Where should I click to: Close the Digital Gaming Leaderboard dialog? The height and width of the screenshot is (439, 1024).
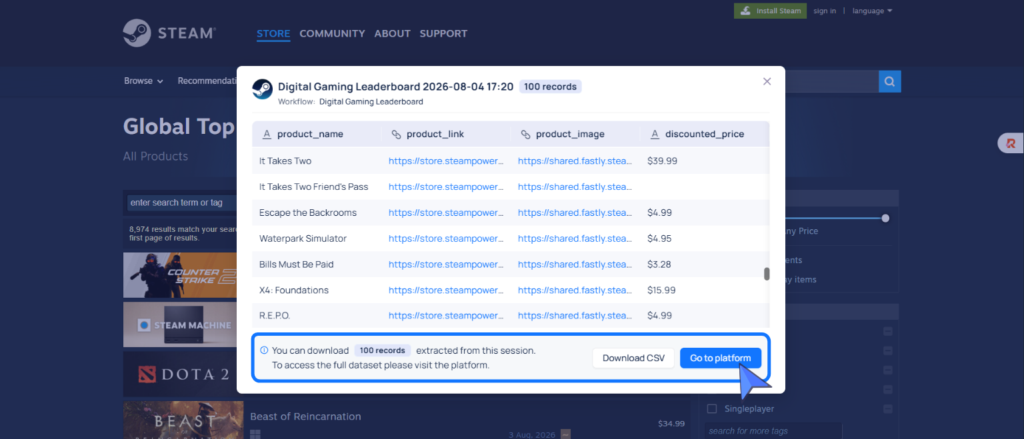767,82
